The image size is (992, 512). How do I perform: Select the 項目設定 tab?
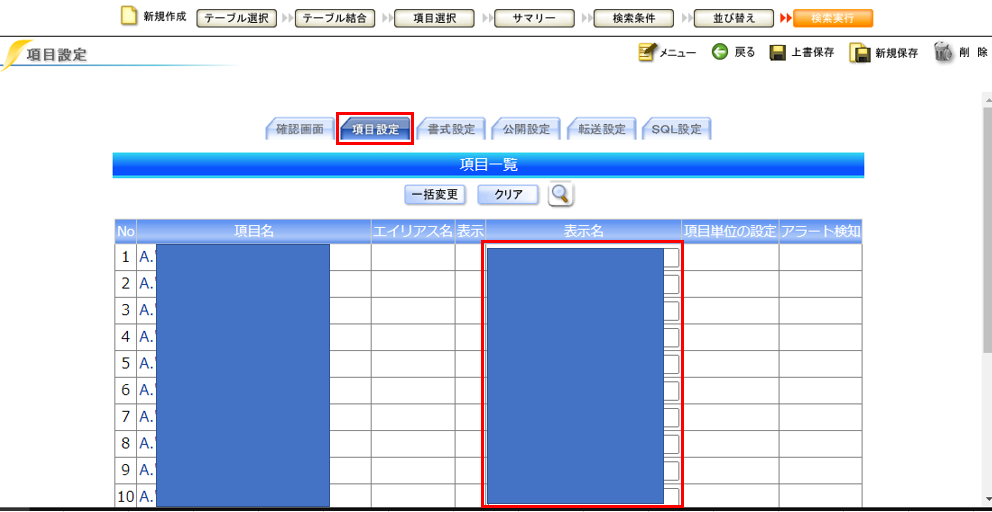(x=375, y=129)
